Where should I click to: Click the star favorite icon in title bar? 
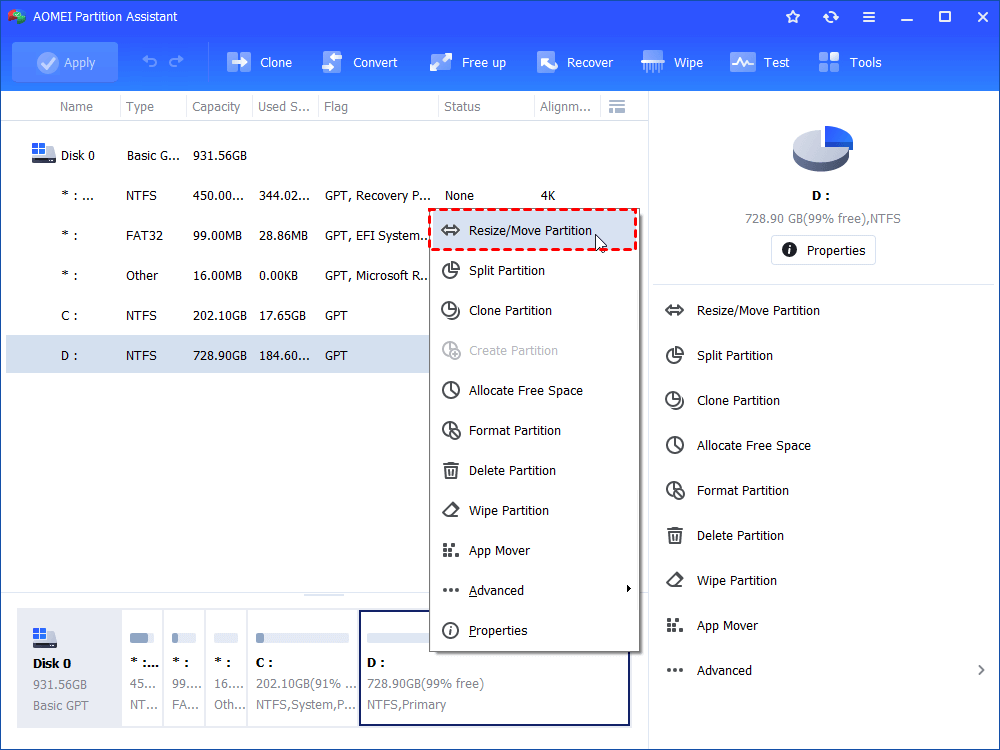click(793, 17)
